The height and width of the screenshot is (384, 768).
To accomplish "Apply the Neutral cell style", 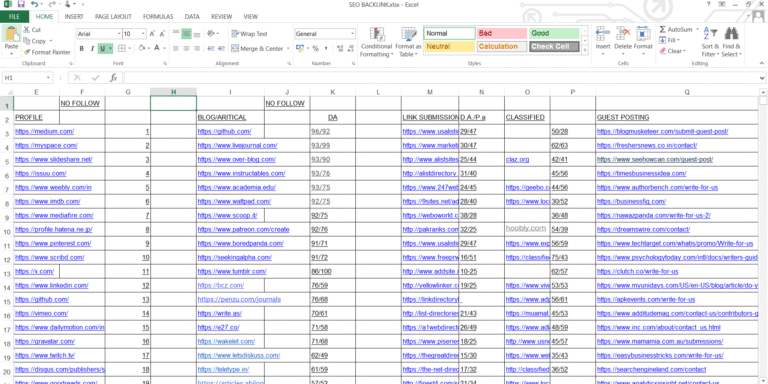I will (x=449, y=47).
